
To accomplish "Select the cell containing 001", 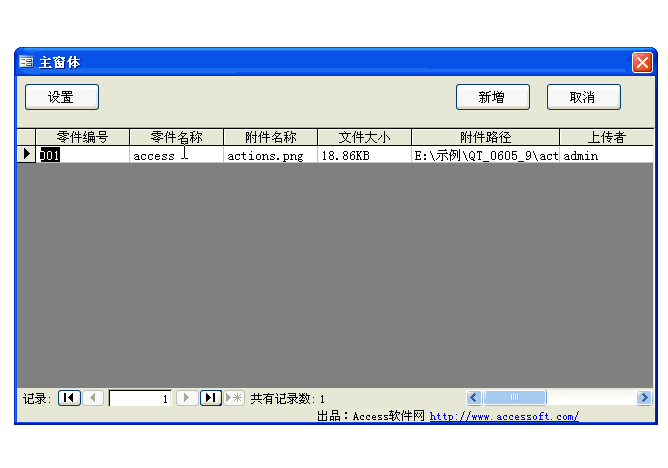I will click(x=83, y=155).
